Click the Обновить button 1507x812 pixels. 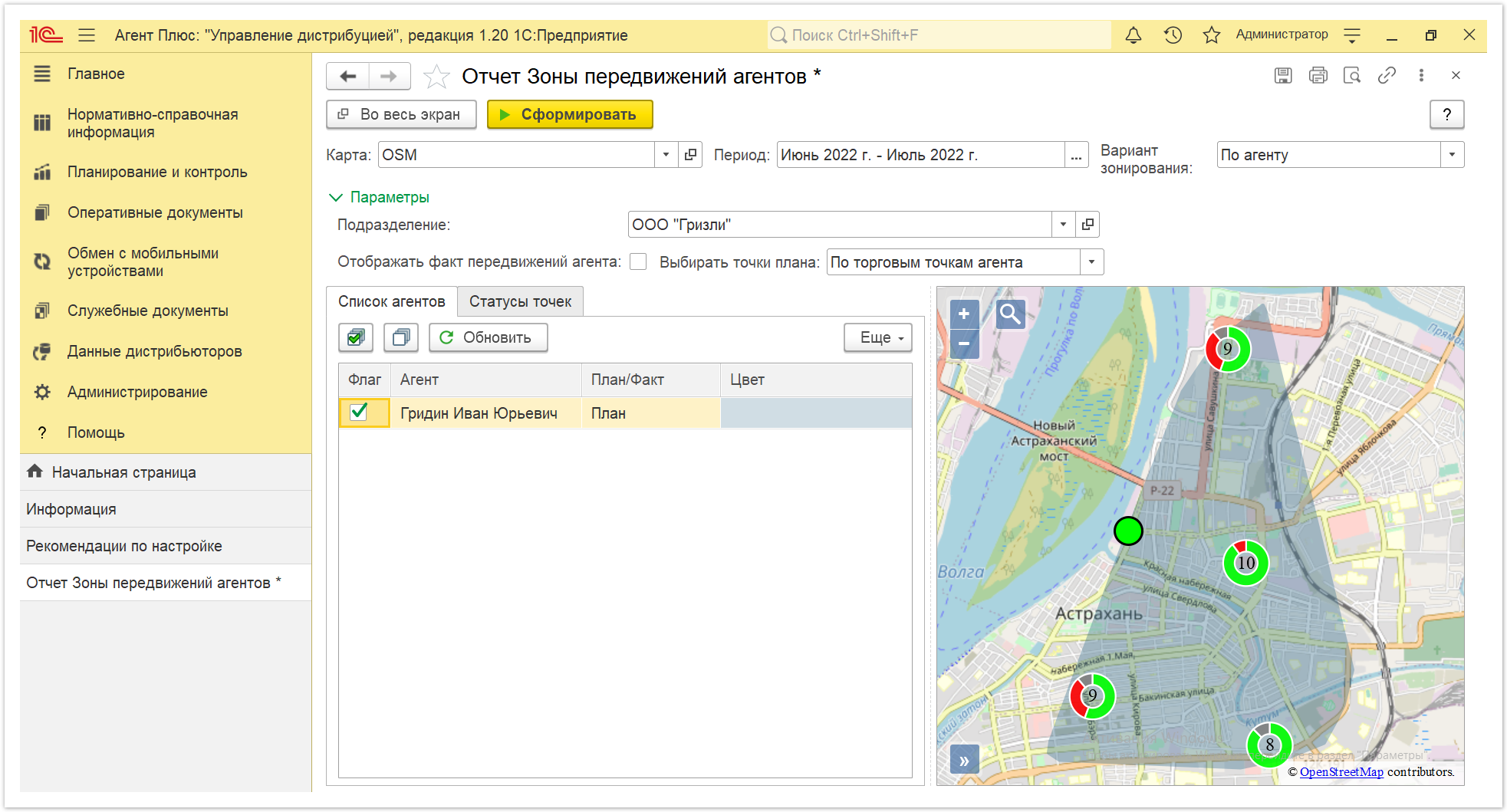coord(488,337)
